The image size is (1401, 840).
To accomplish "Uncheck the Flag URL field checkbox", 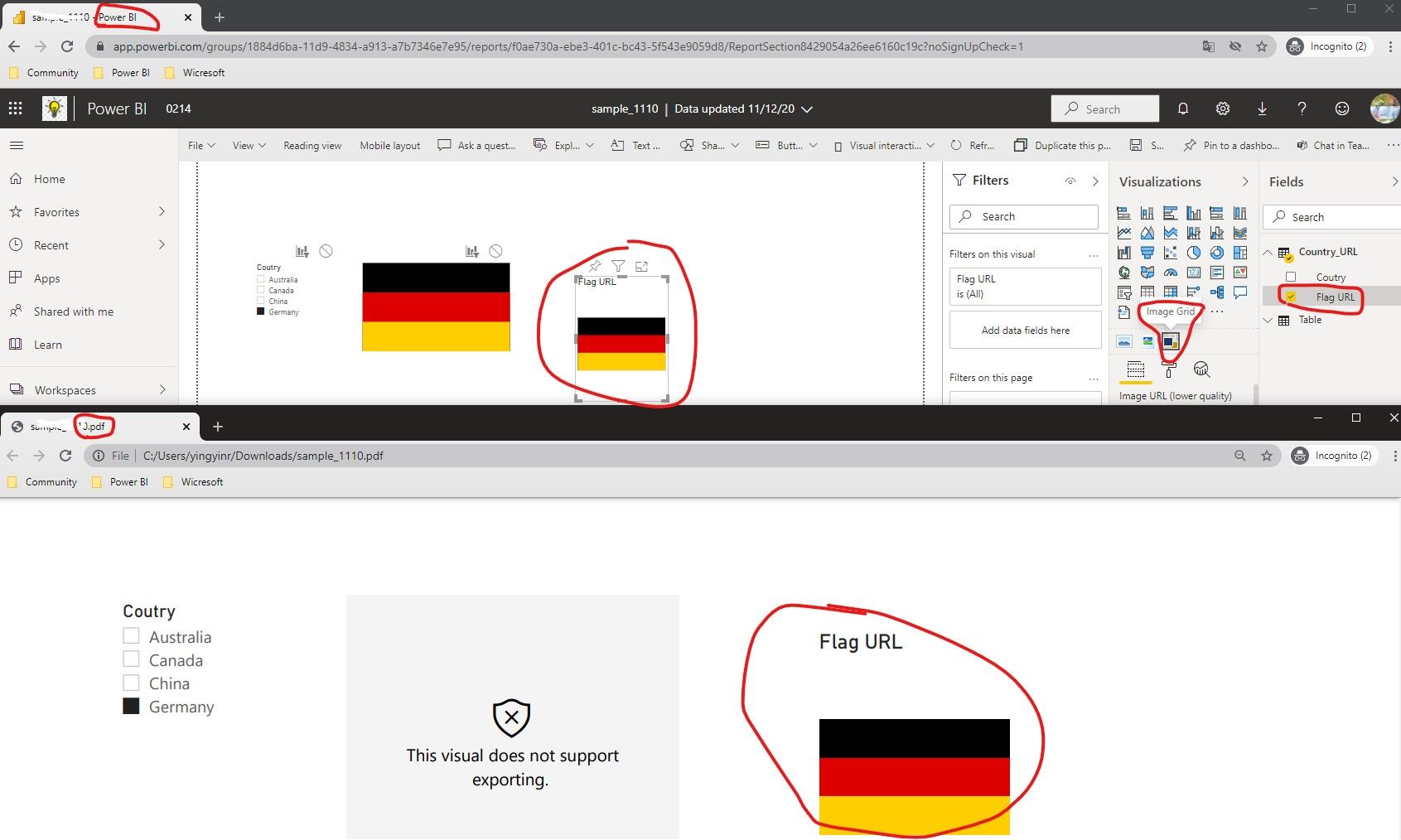I will click(x=1291, y=297).
